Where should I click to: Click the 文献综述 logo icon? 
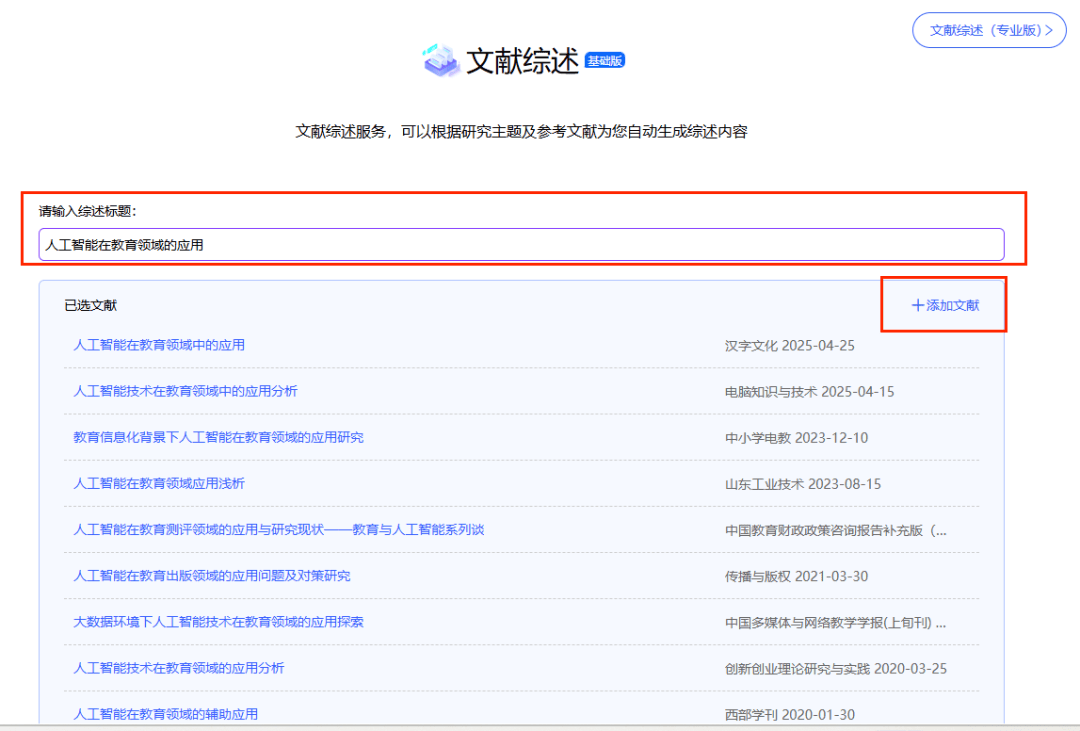pyautogui.click(x=441, y=60)
